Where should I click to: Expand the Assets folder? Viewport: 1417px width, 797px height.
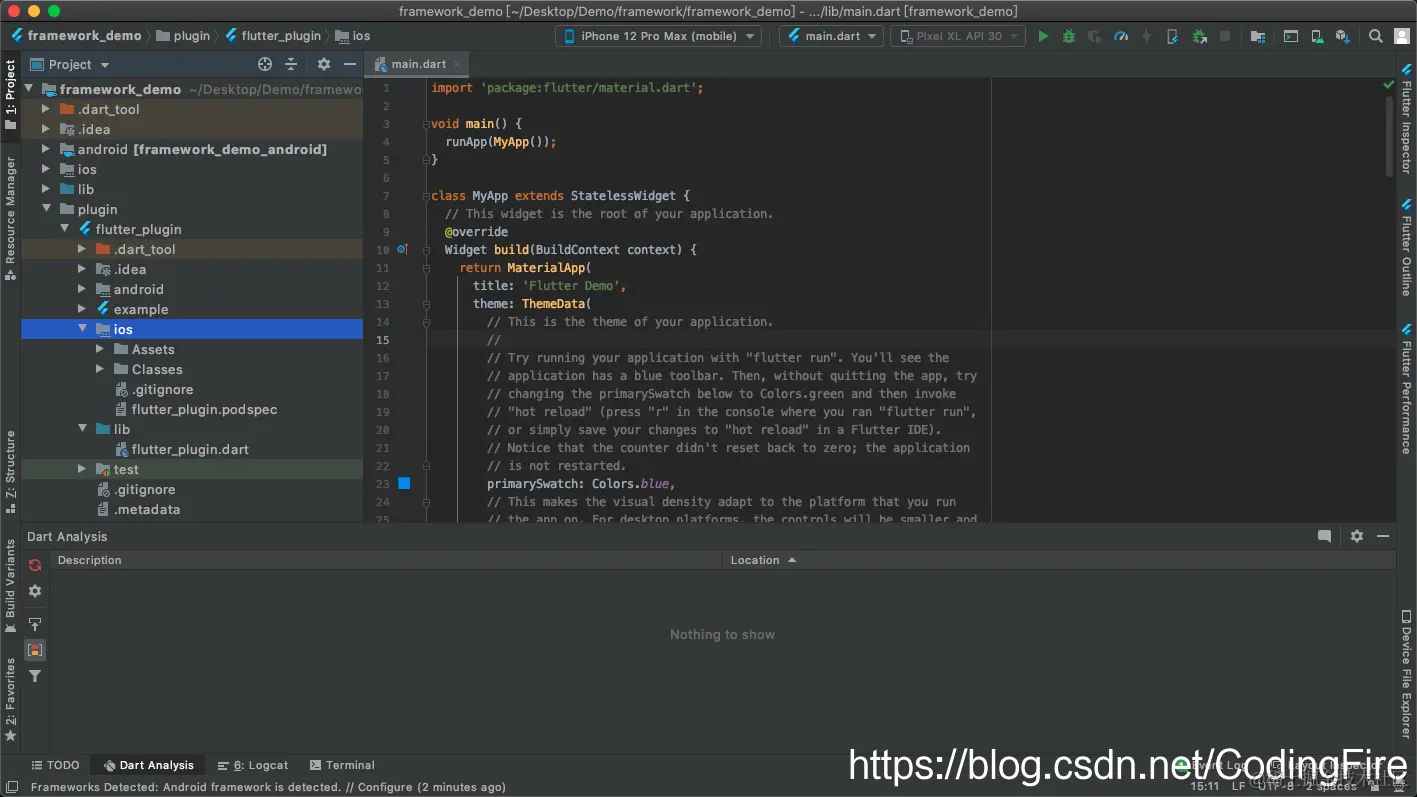[100, 349]
